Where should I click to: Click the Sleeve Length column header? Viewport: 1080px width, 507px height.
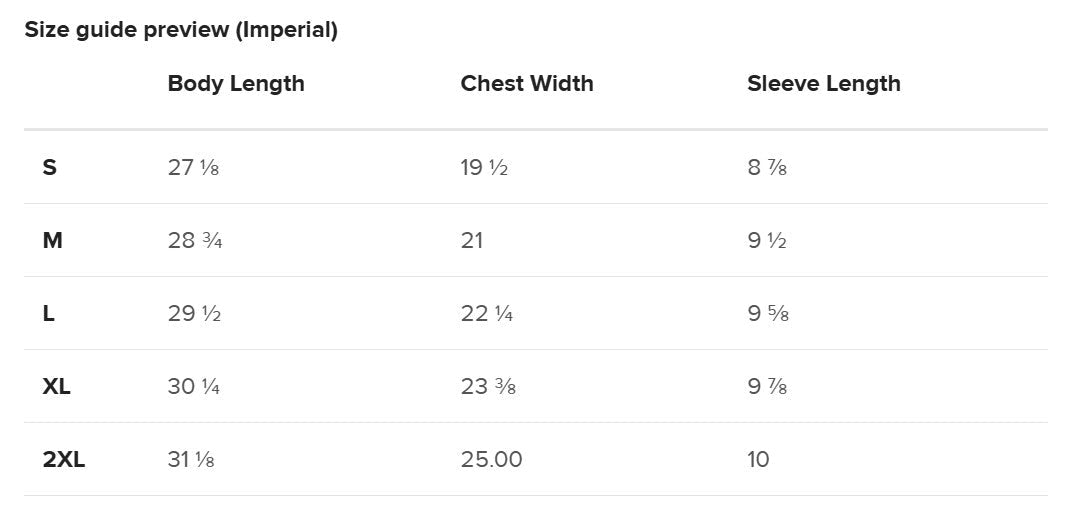(824, 84)
